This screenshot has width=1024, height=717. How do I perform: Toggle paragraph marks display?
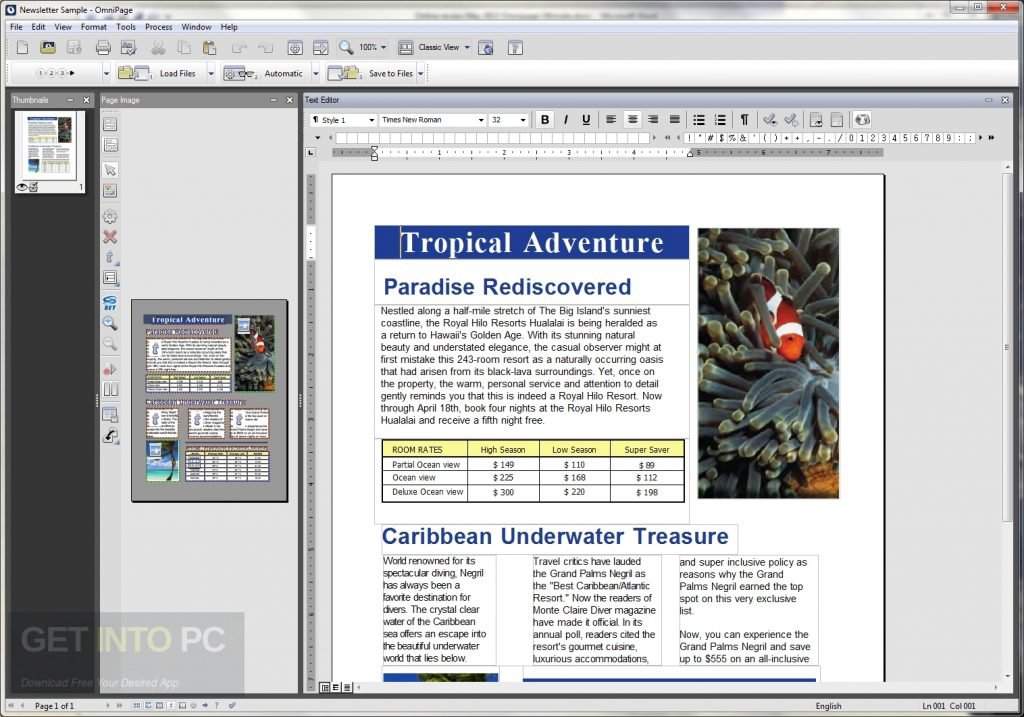click(x=743, y=119)
